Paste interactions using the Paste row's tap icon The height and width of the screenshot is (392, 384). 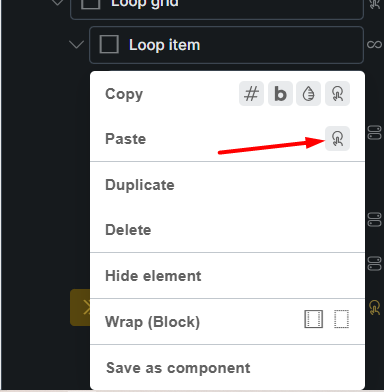[337, 139]
